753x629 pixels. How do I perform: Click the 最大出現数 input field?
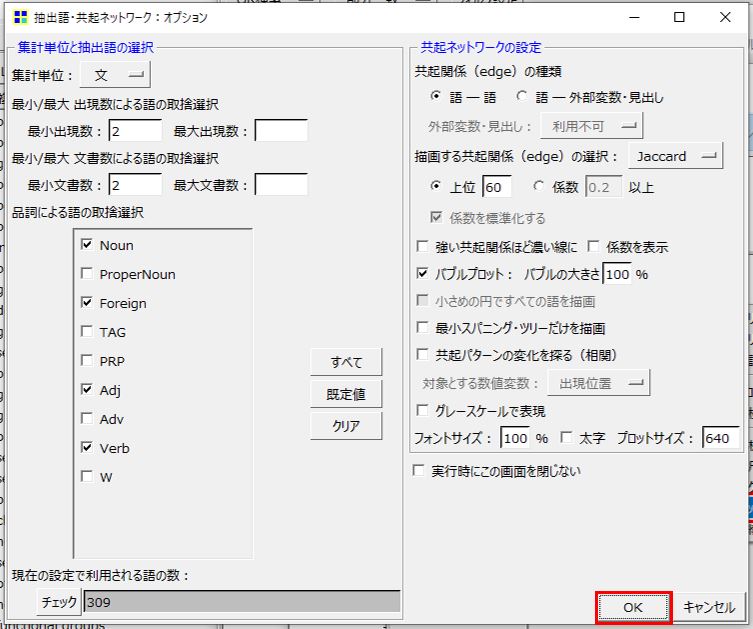(x=281, y=131)
